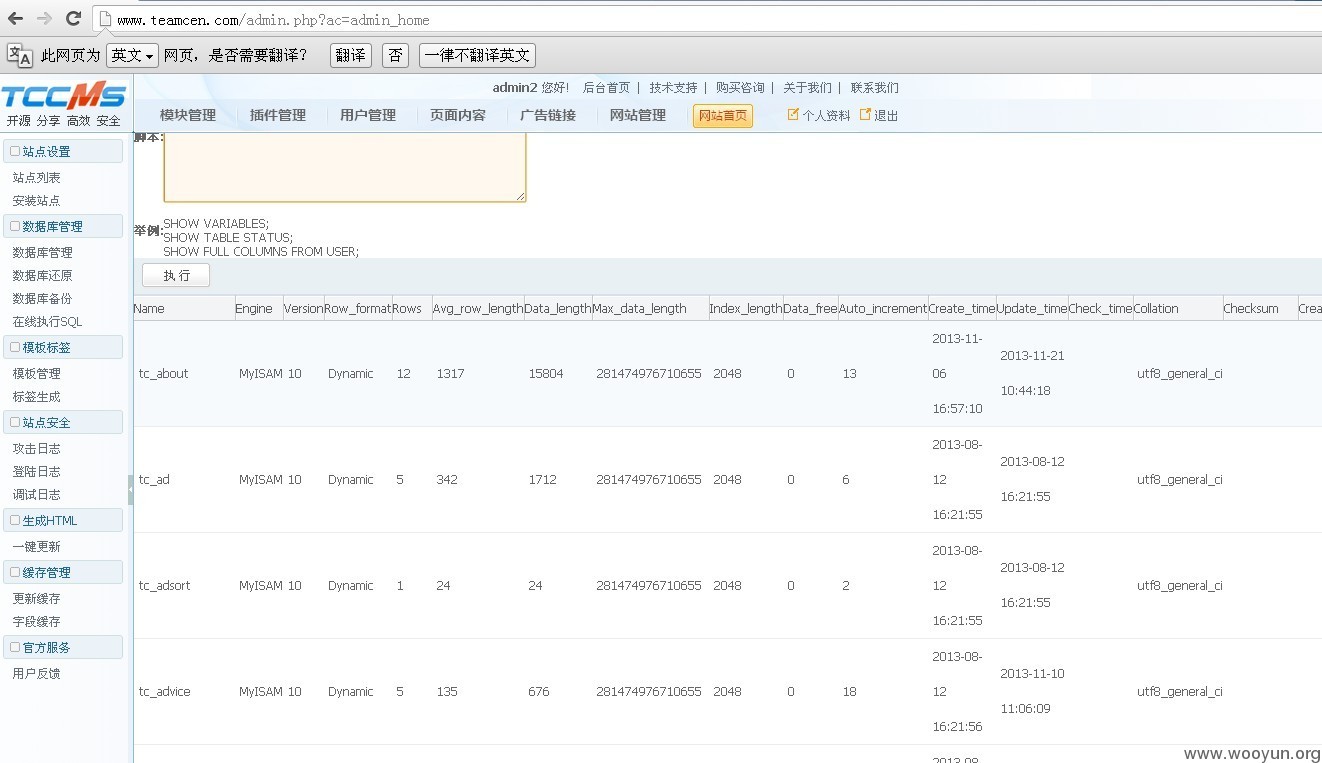
Task: Open 模板管理 in sidebar
Action: tap(37, 374)
